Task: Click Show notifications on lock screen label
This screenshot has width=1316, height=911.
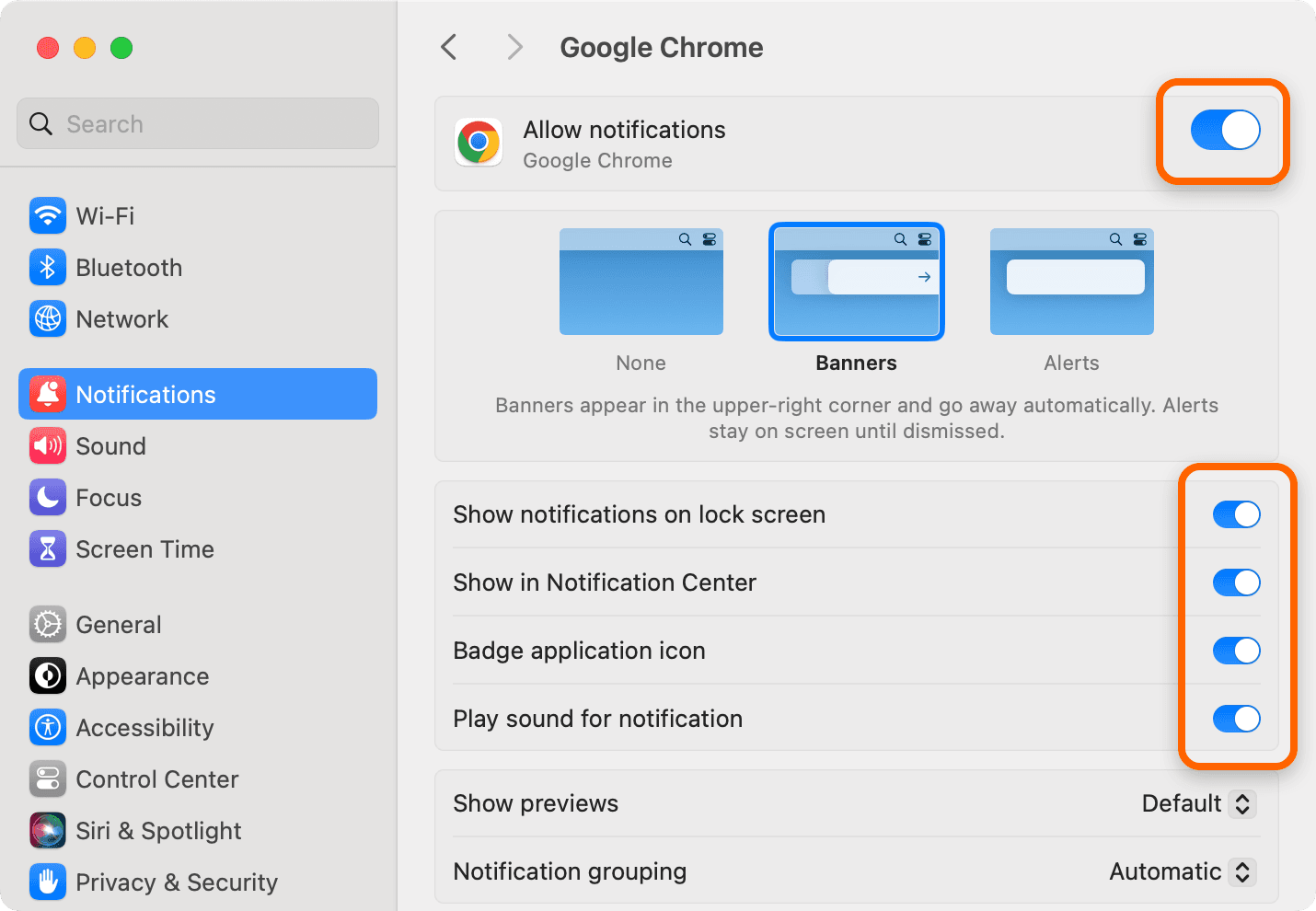Action: (640, 514)
